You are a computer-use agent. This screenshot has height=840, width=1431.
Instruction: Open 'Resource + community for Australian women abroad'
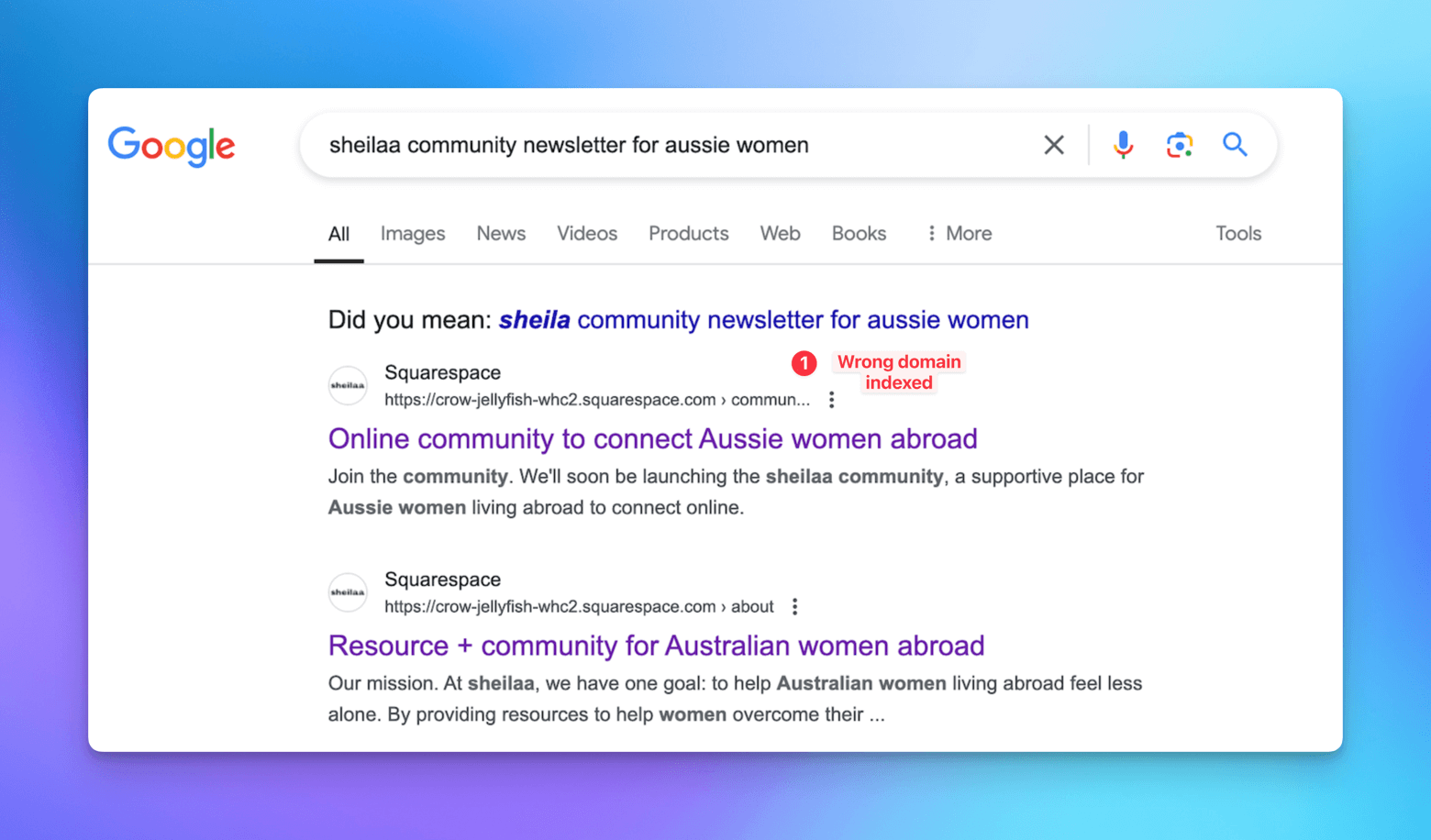tap(656, 646)
